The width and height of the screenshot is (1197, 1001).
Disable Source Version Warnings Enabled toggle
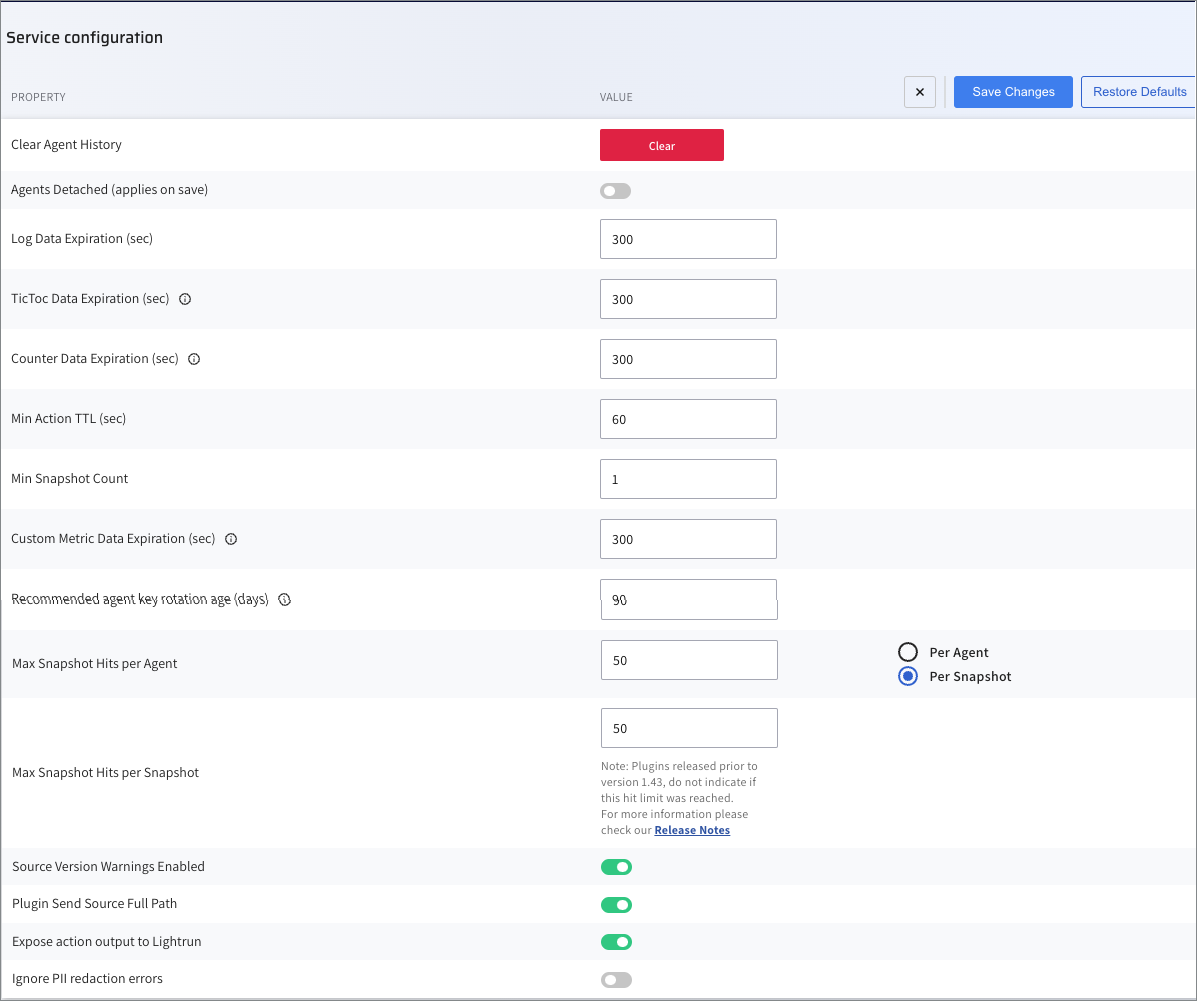point(616,867)
